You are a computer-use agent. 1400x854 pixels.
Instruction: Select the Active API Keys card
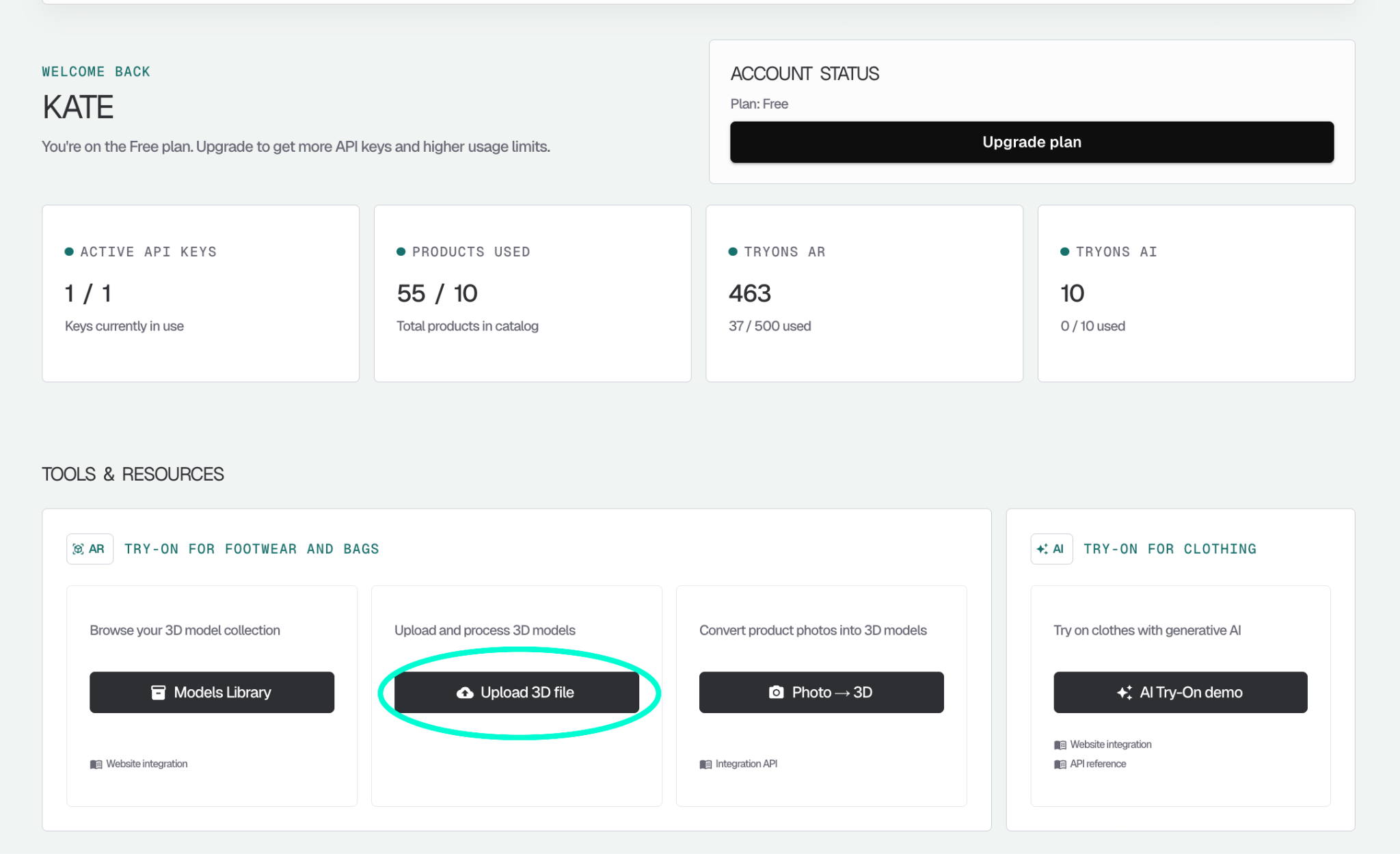point(200,293)
